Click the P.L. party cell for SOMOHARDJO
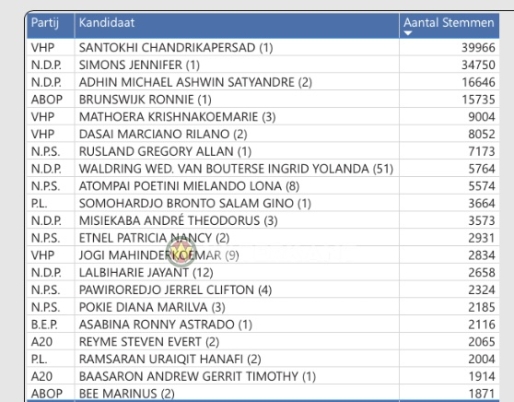 tap(39, 204)
